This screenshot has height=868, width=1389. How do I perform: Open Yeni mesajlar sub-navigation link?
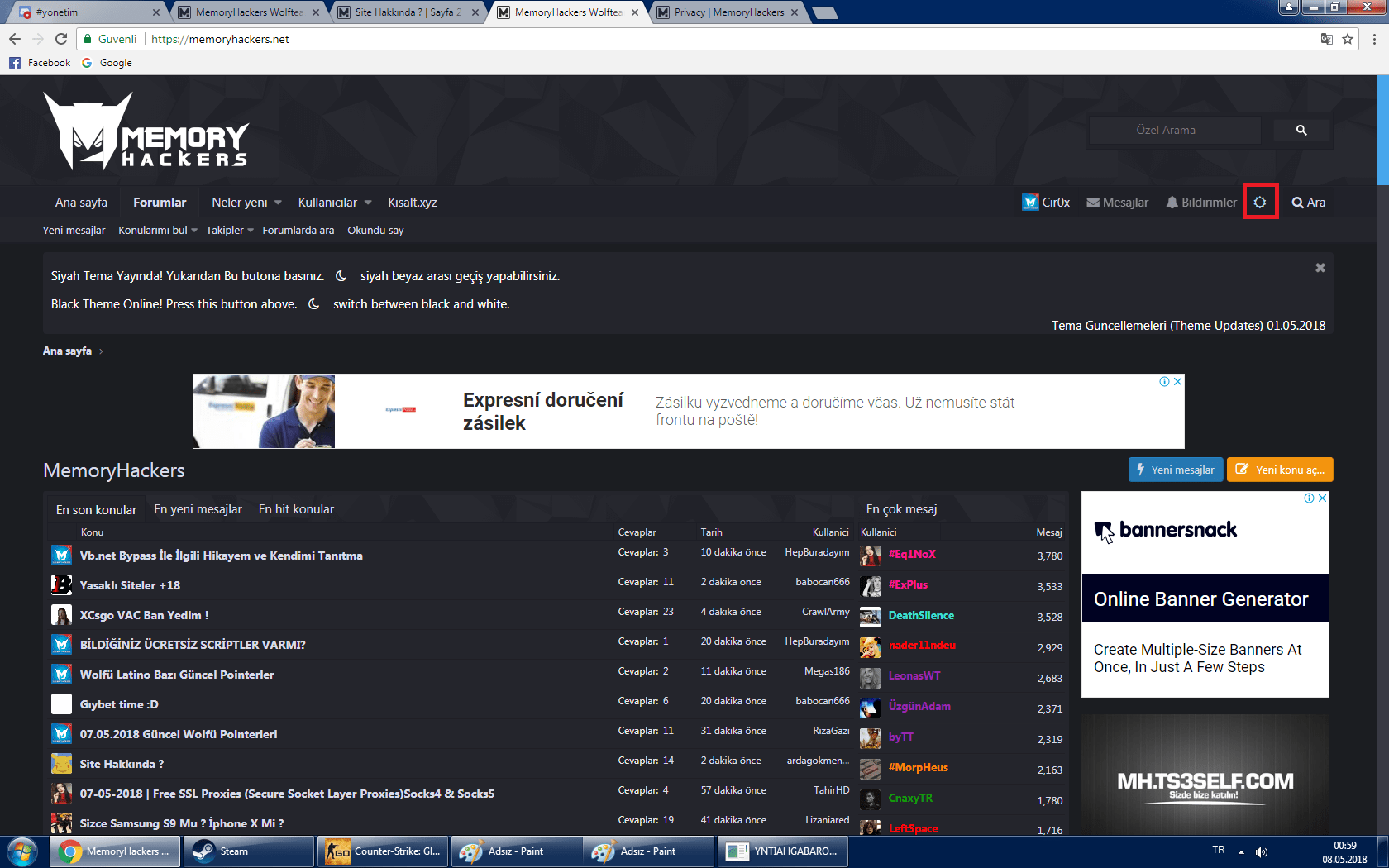74,231
